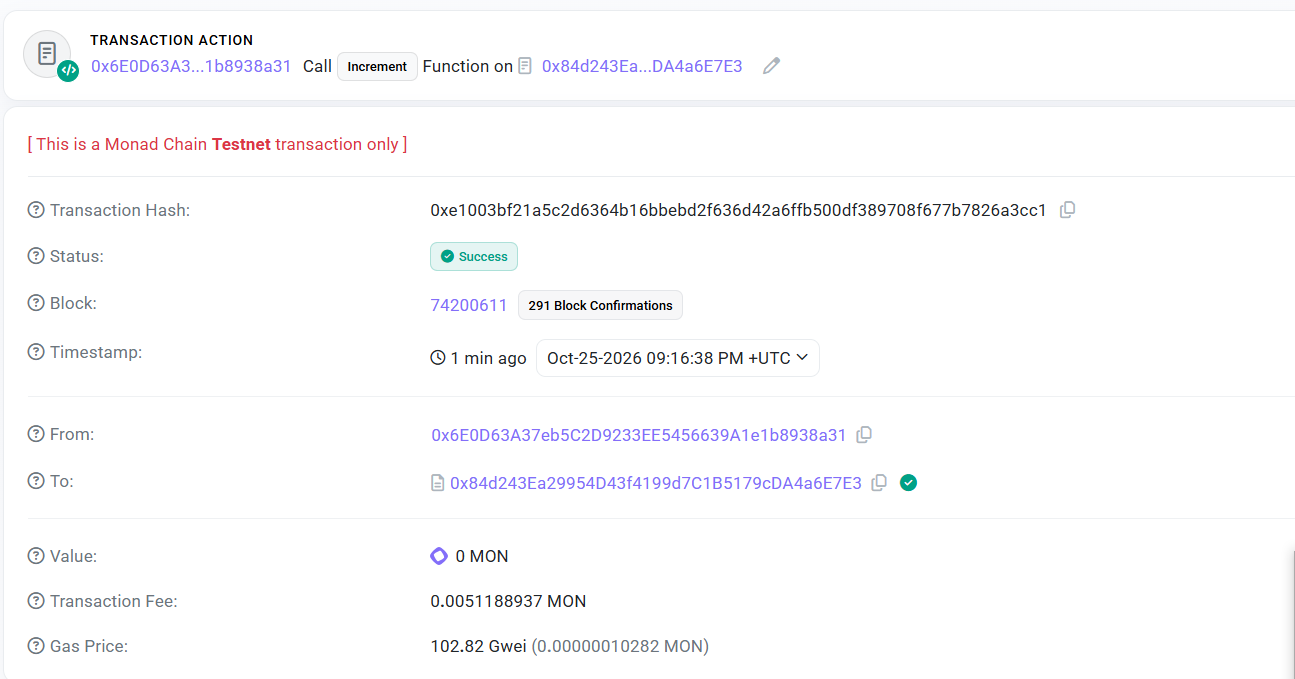
Task: Click the green verified checkmark icon
Action: pyautogui.click(x=908, y=483)
